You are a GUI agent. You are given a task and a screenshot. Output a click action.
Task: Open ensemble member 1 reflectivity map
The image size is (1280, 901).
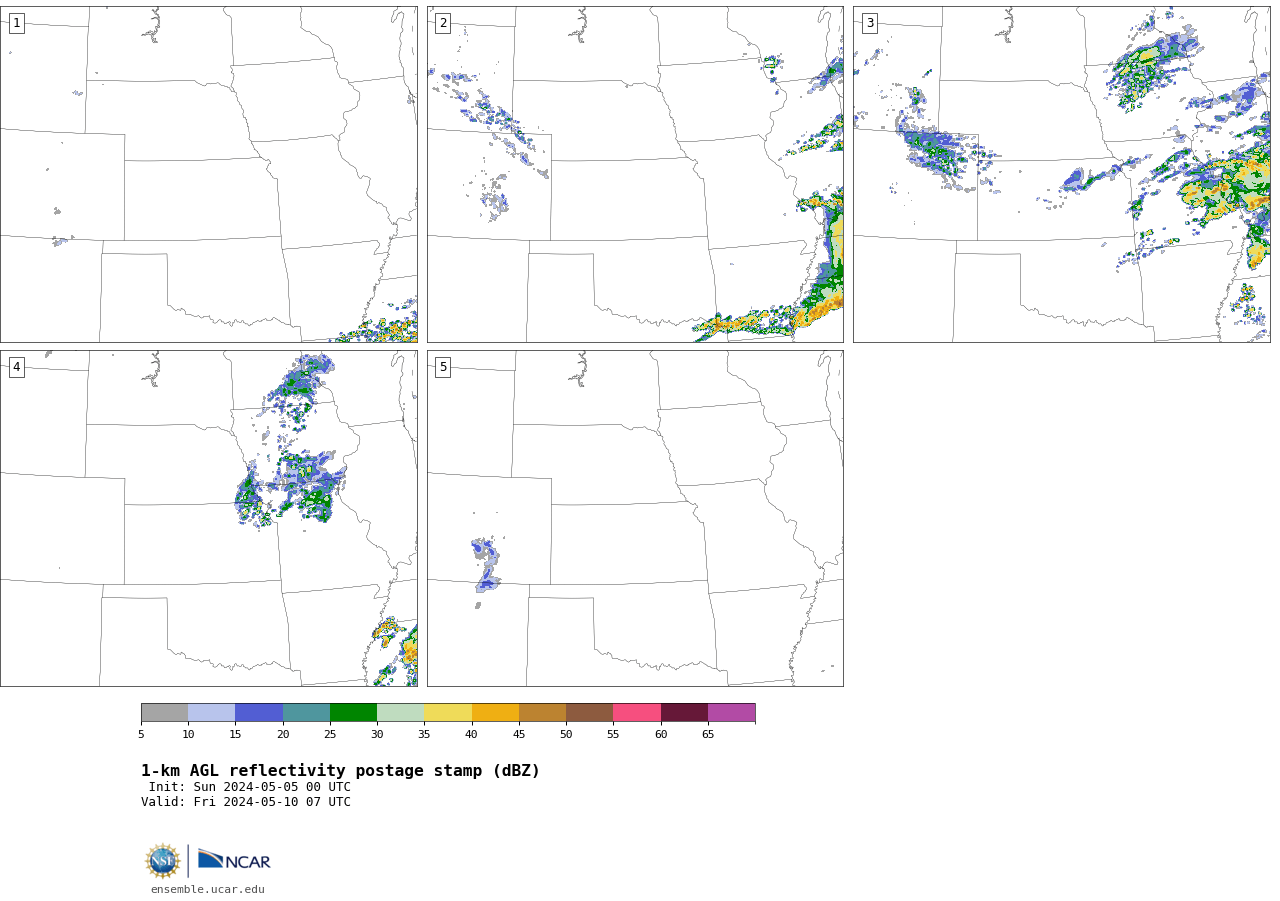coord(209,174)
